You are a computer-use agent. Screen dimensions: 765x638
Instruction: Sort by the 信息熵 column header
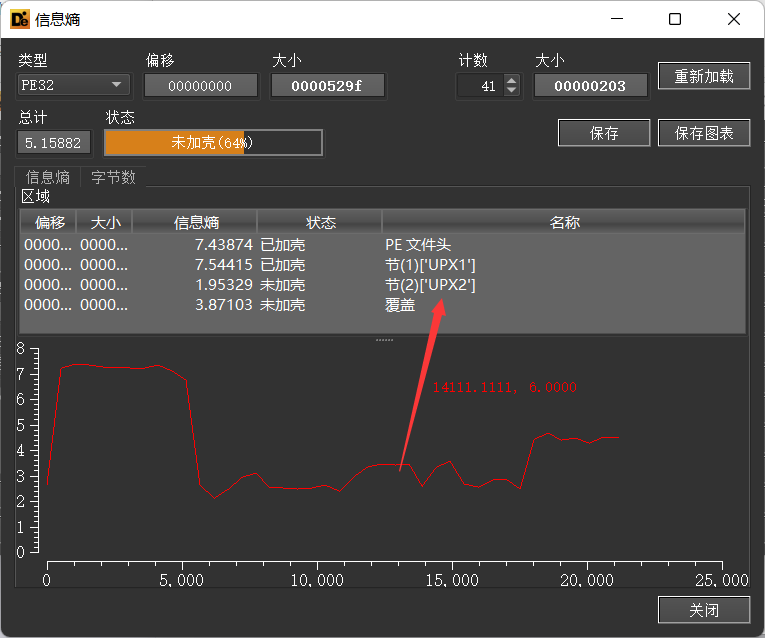195,222
